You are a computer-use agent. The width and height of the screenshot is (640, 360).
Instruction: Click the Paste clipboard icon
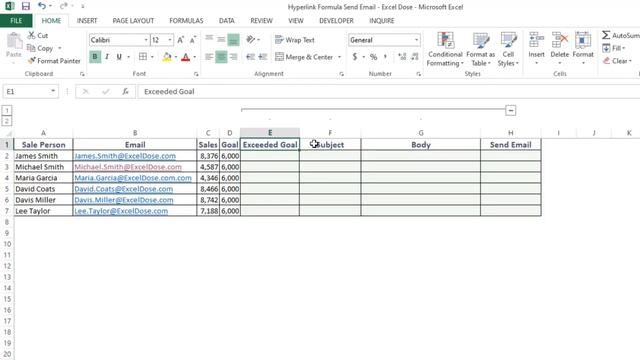pyautogui.click(x=14, y=41)
